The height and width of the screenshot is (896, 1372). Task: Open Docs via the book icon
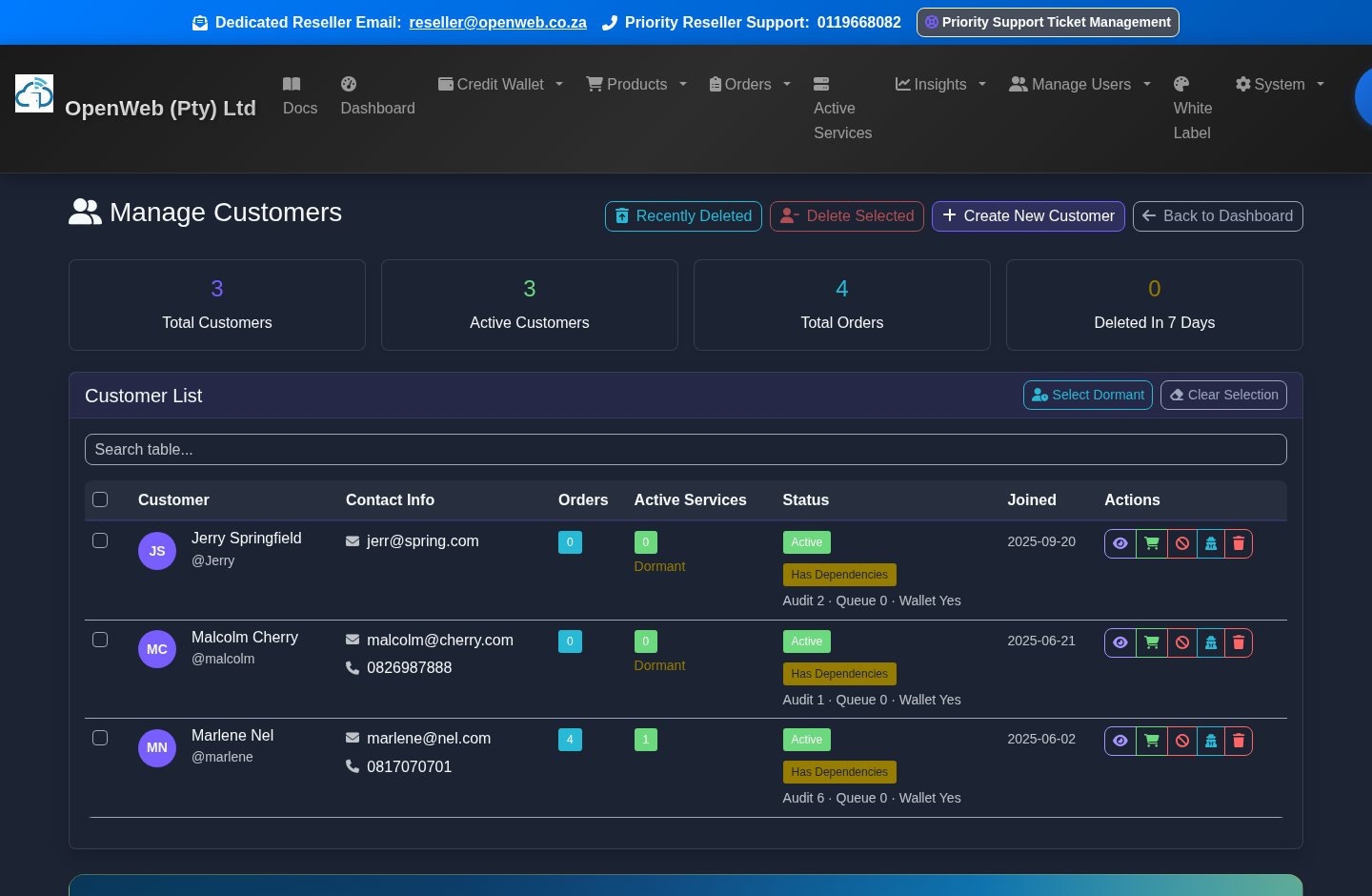[292, 84]
